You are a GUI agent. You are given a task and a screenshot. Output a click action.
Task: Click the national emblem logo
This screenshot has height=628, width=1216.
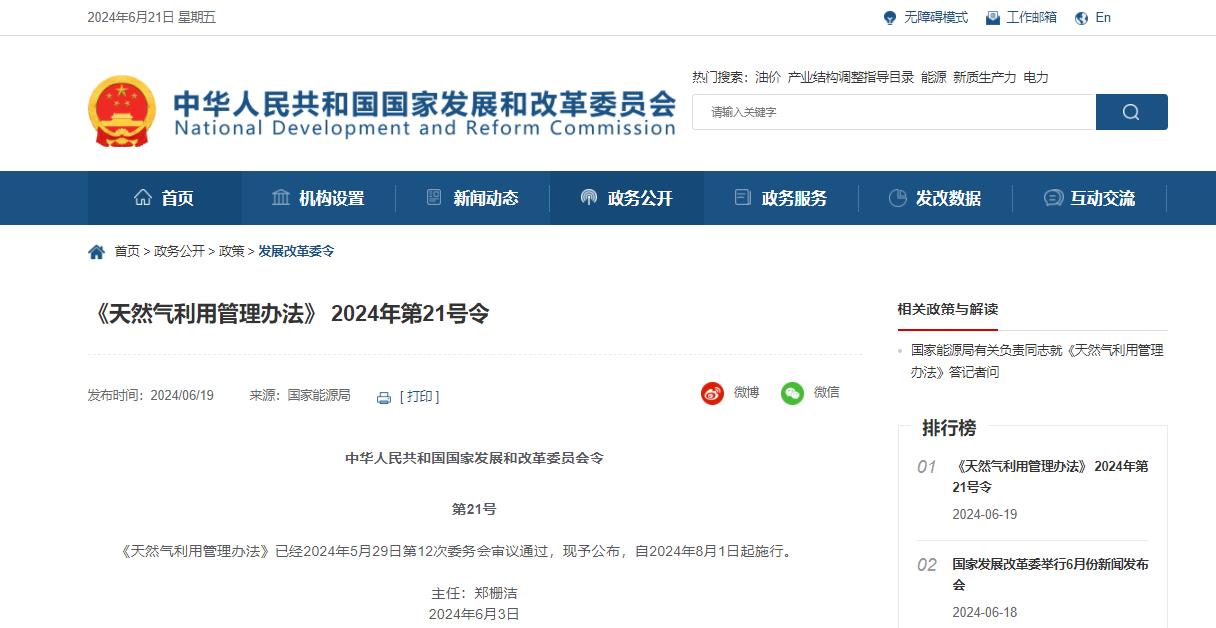click(x=121, y=110)
